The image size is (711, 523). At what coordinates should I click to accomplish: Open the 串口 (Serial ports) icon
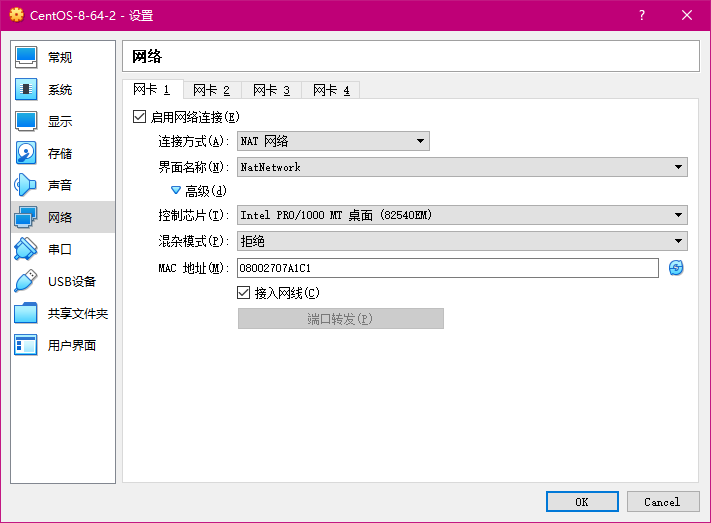(26, 249)
